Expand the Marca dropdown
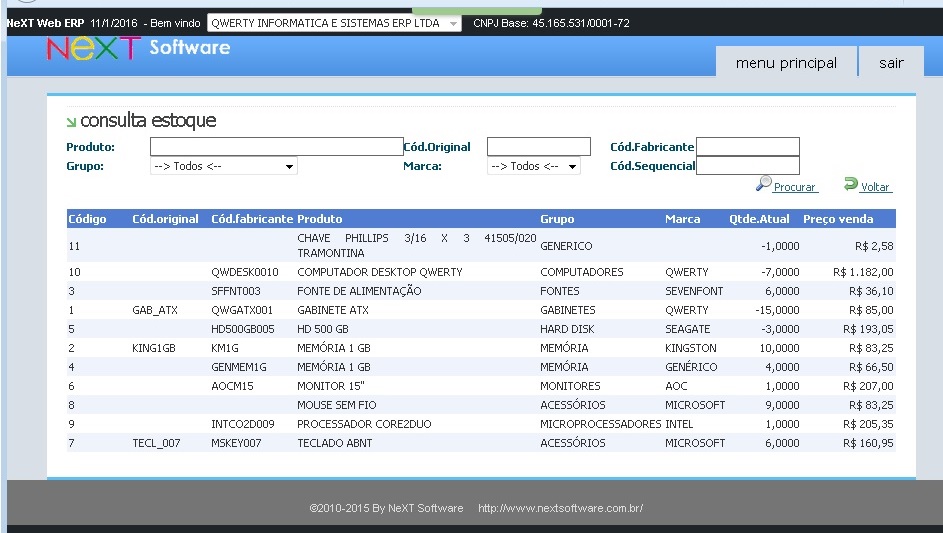 point(533,166)
